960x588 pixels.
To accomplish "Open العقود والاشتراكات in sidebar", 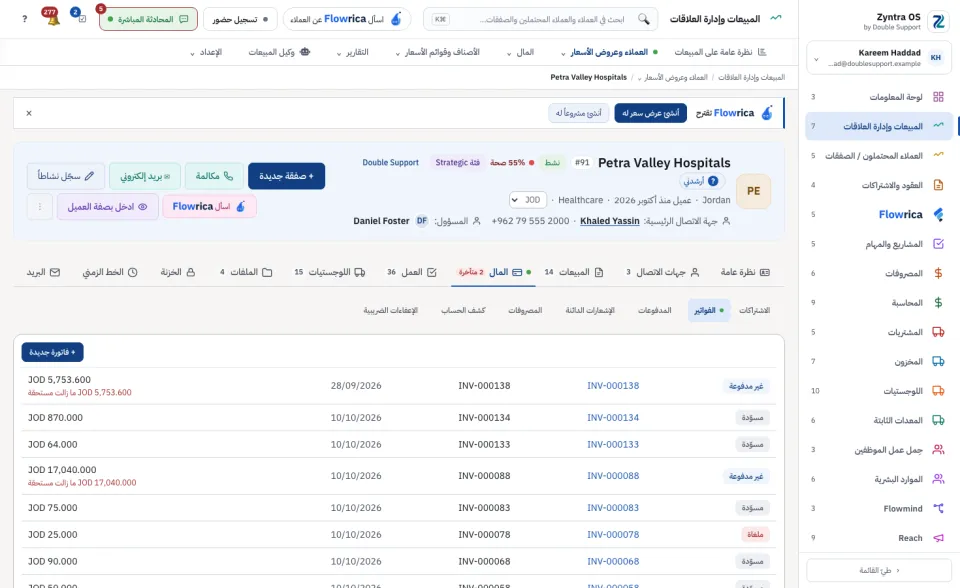I will [879, 185].
